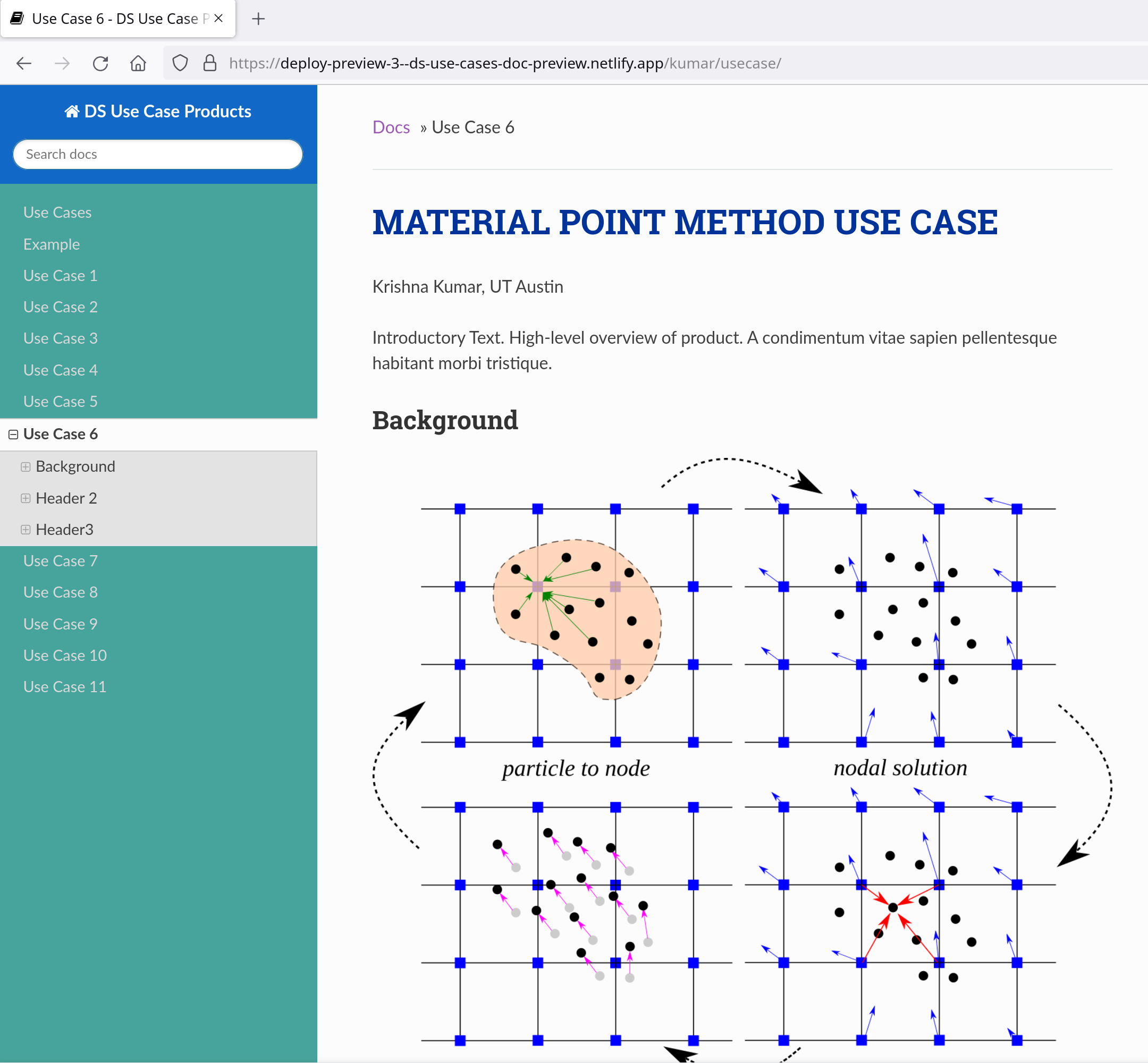The height and width of the screenshot is (1063, 1148).
Task: Follow the Docs breadcrumb link
Action: pyautogui.click(x=391, y=127)
